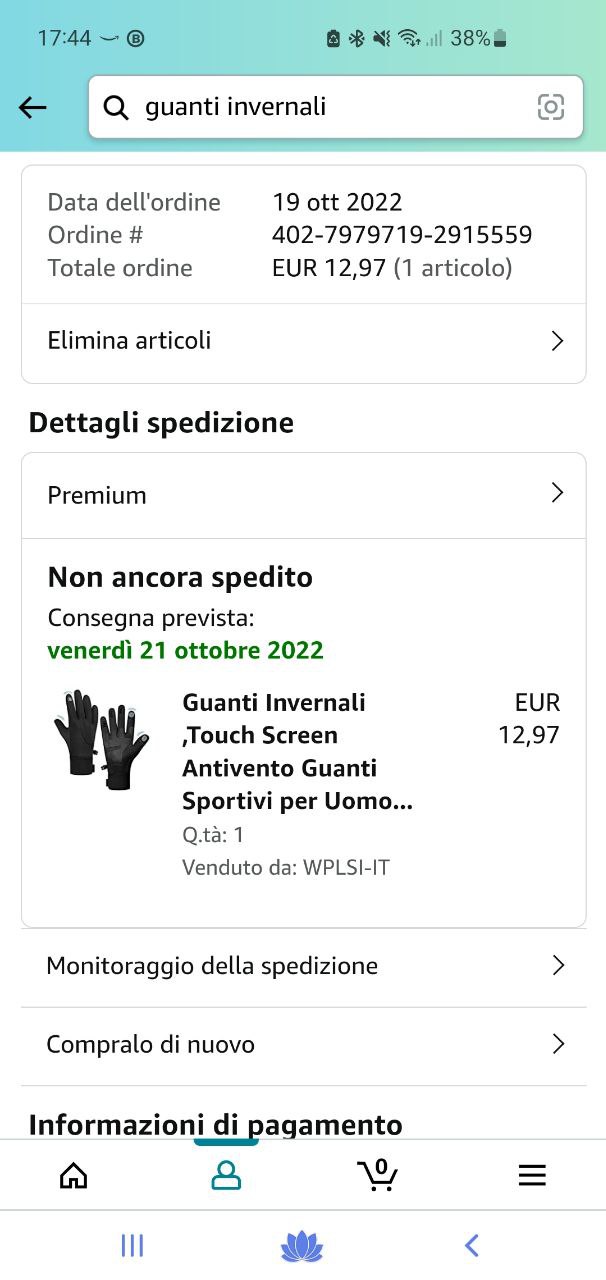Open the account profile tab icon
This screenshot has height=1280, width=606.
[226, 1175]
